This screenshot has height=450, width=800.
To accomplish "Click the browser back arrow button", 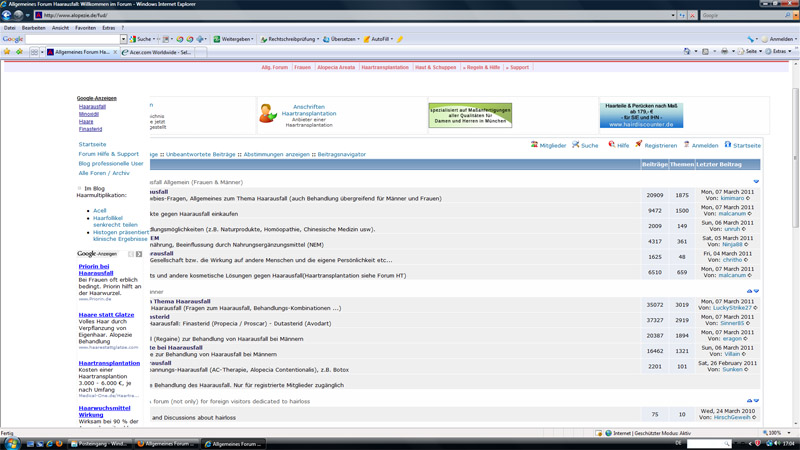I will [x=8, y=15].
